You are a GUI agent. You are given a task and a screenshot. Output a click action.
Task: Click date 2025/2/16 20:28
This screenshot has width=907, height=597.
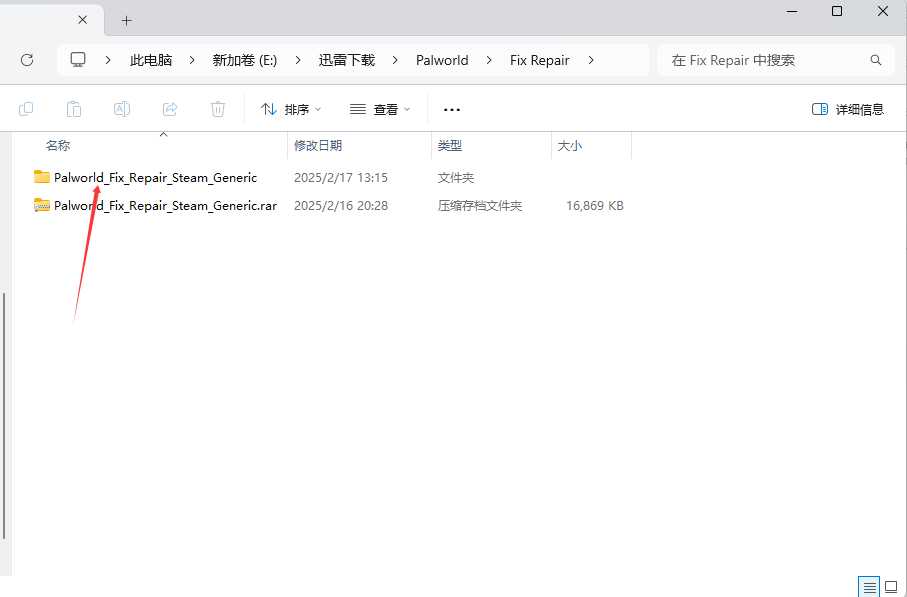point(341,205)
